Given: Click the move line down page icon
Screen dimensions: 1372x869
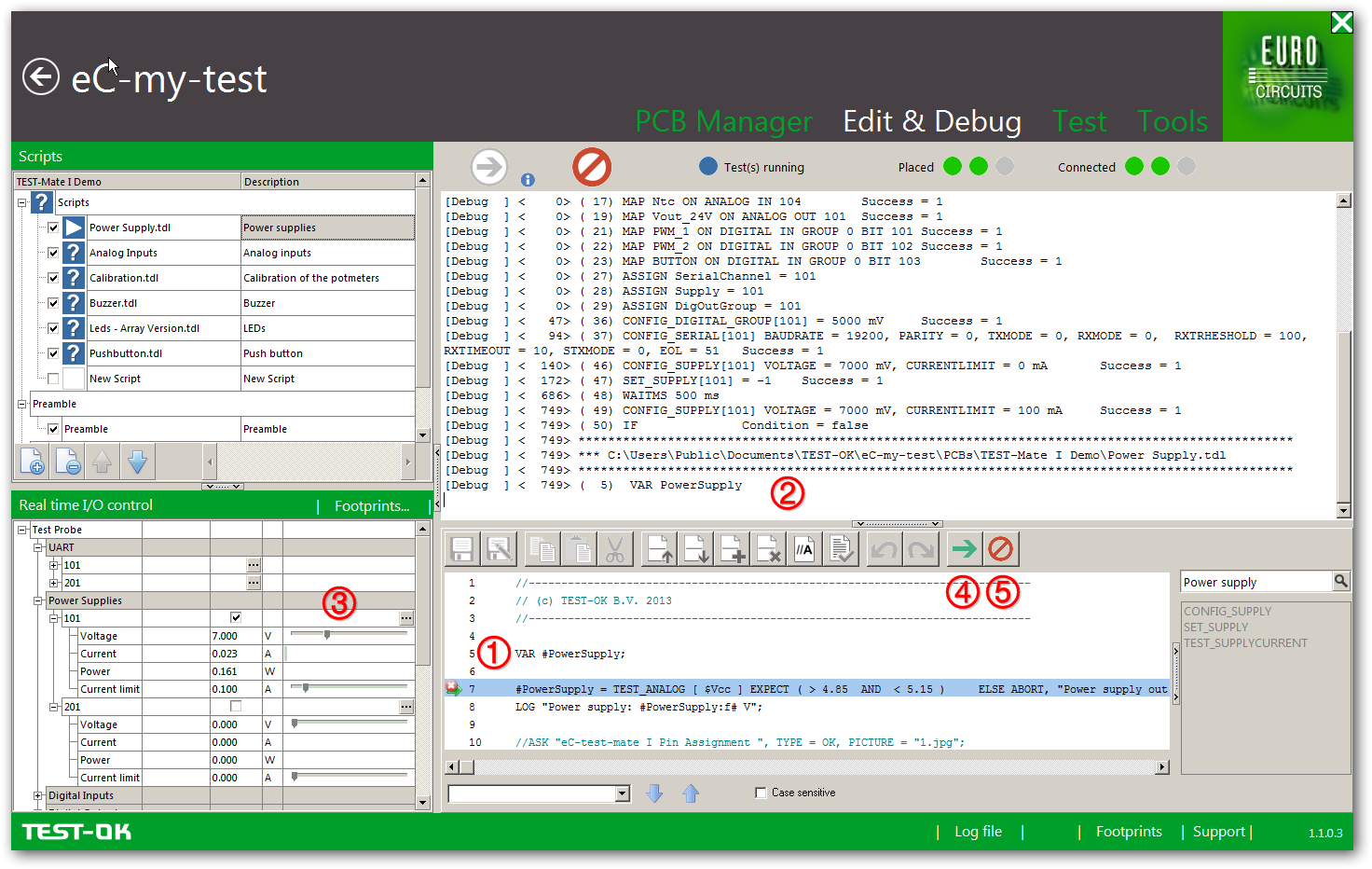Looking at the screenshot, I should (696, 549).
